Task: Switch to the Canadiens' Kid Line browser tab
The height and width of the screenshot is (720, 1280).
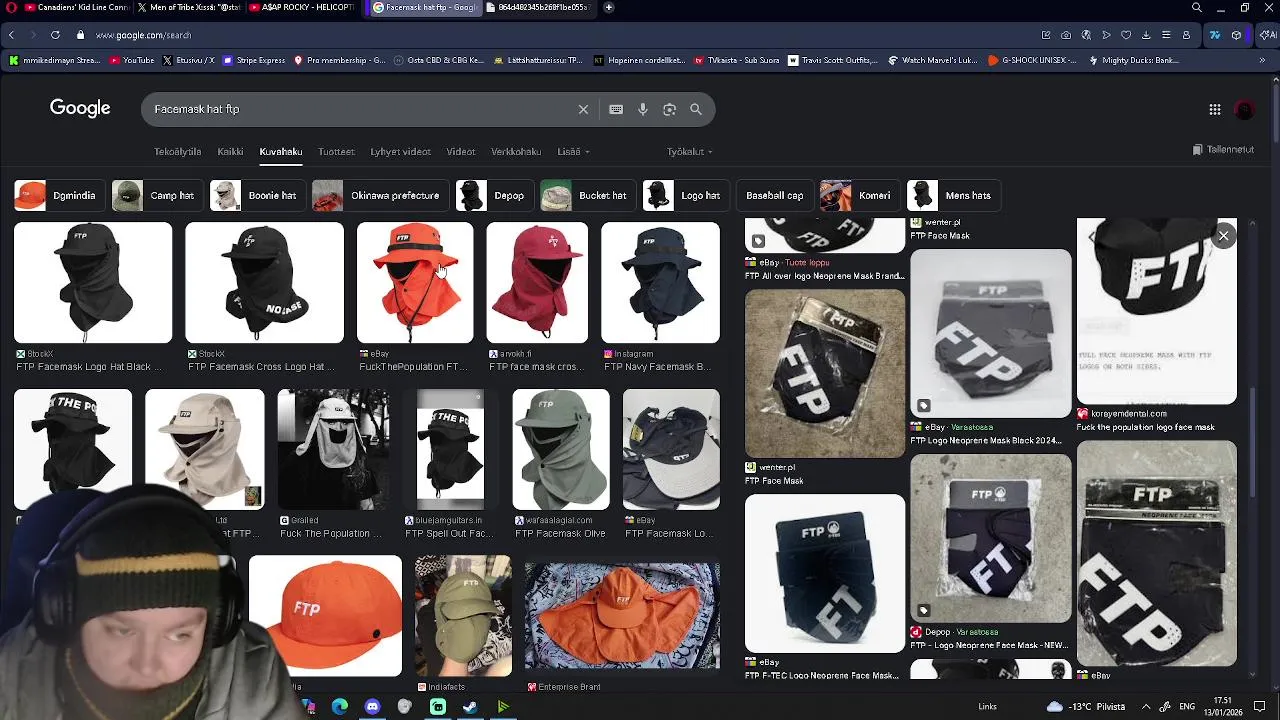Action: coord(68,7)
